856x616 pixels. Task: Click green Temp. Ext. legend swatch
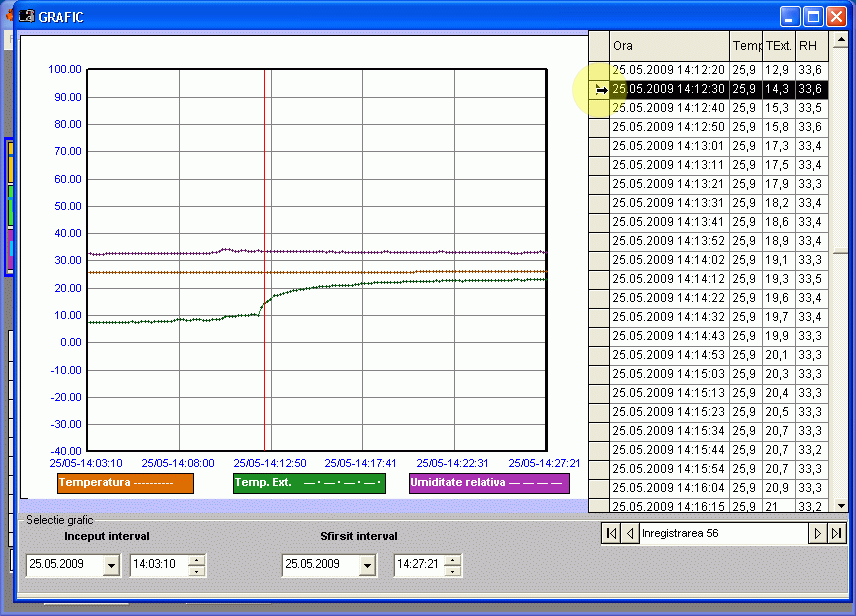(x=309, y=483)
